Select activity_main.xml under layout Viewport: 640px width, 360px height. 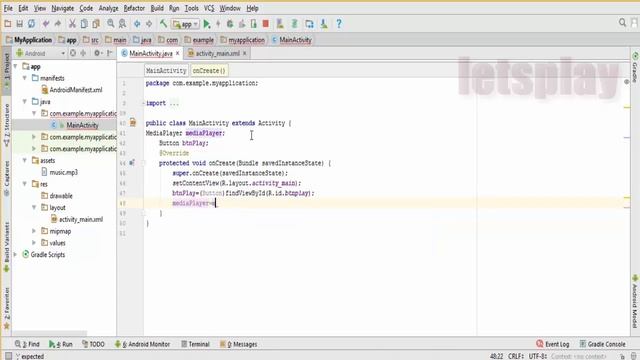point(81,219)
